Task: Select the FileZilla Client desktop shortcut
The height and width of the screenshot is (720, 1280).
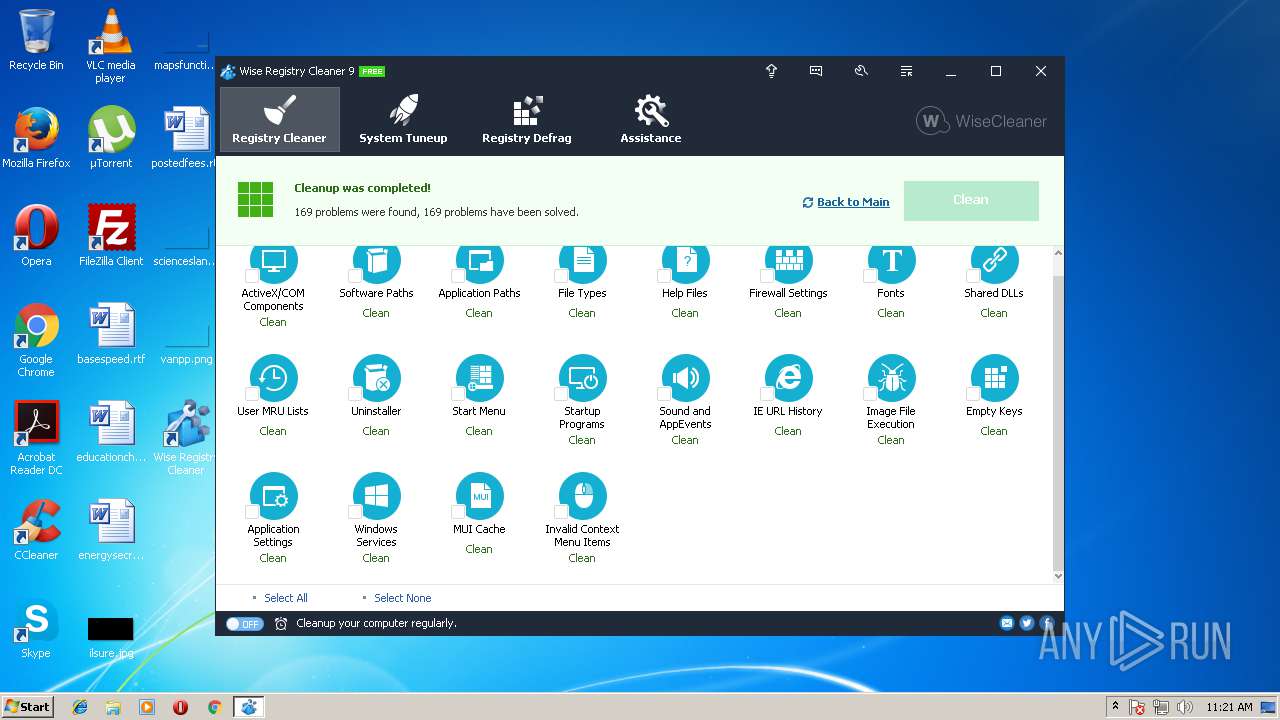Action: [x=111, y=236]
